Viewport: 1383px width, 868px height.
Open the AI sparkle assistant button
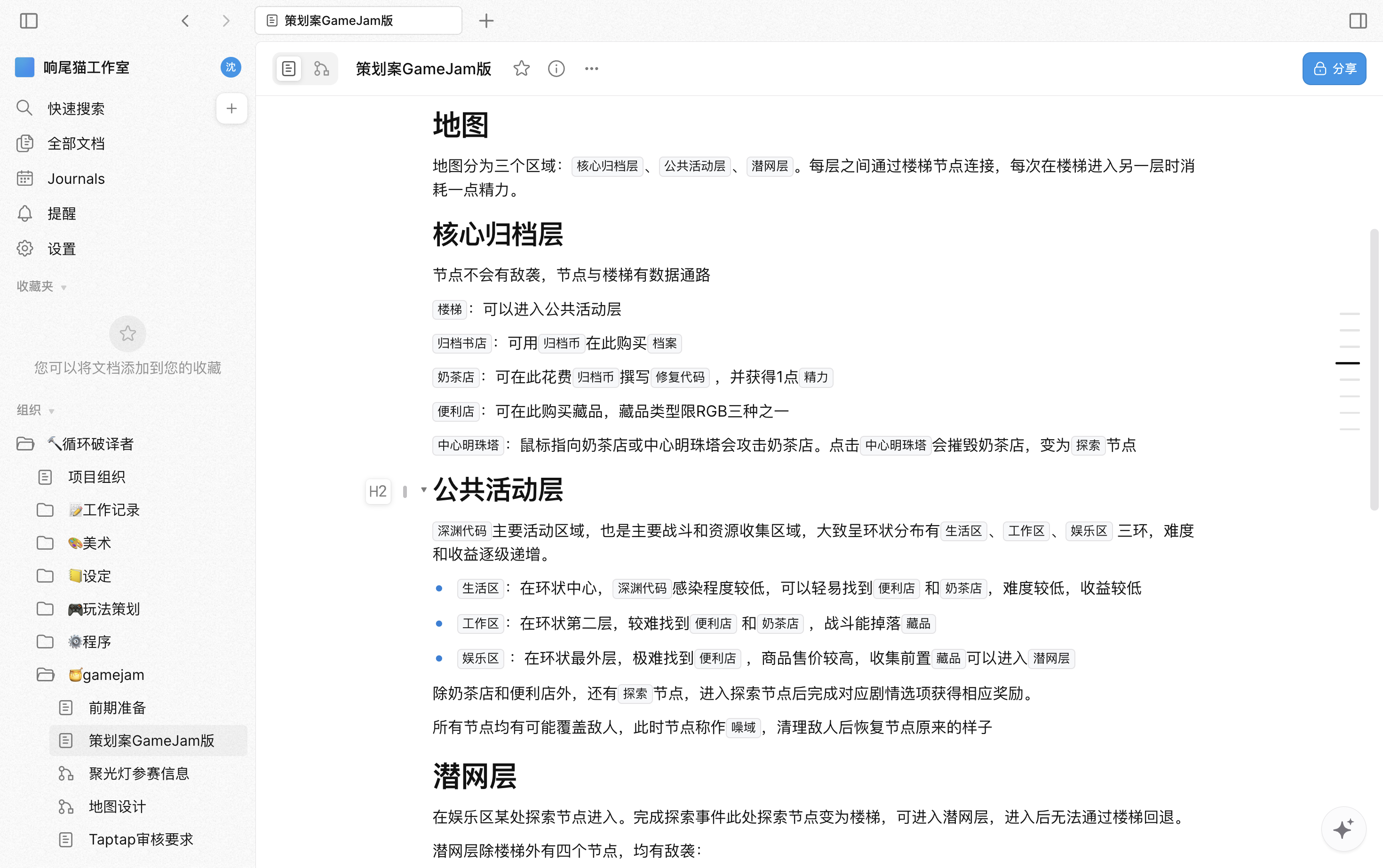point(1343,829)
